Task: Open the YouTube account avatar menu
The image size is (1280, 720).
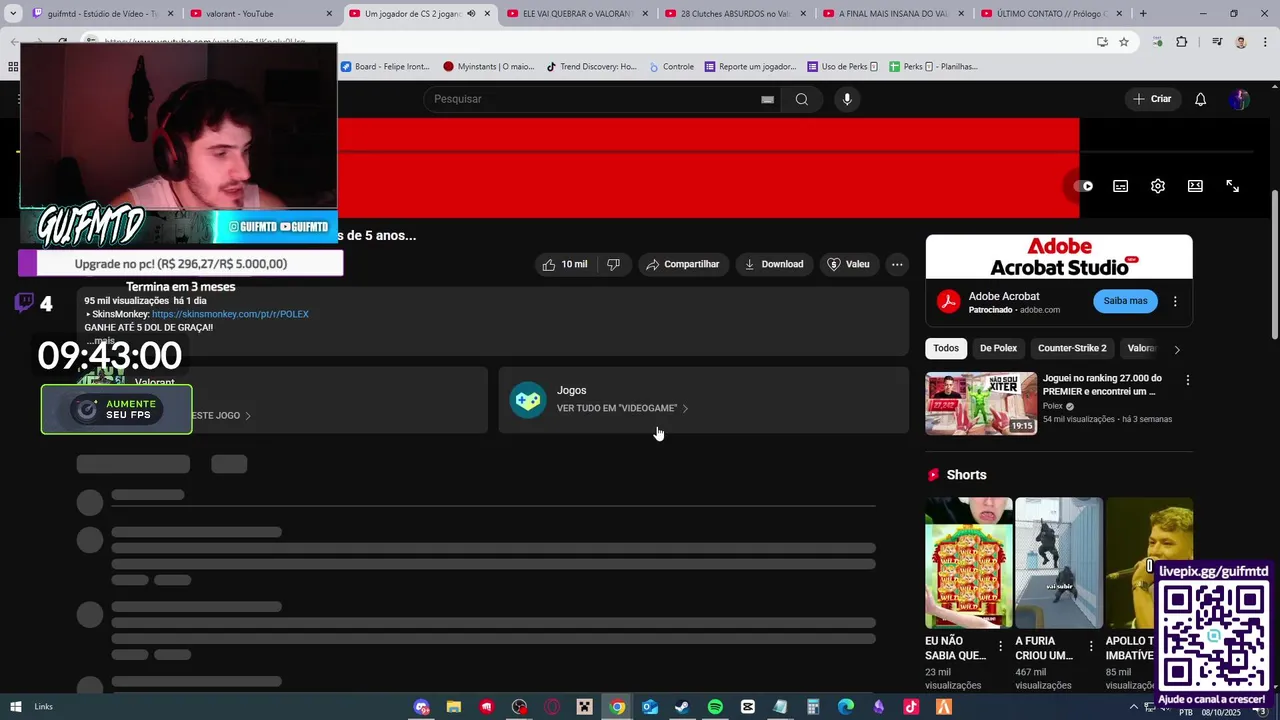Action: [x=1239, y=99]
